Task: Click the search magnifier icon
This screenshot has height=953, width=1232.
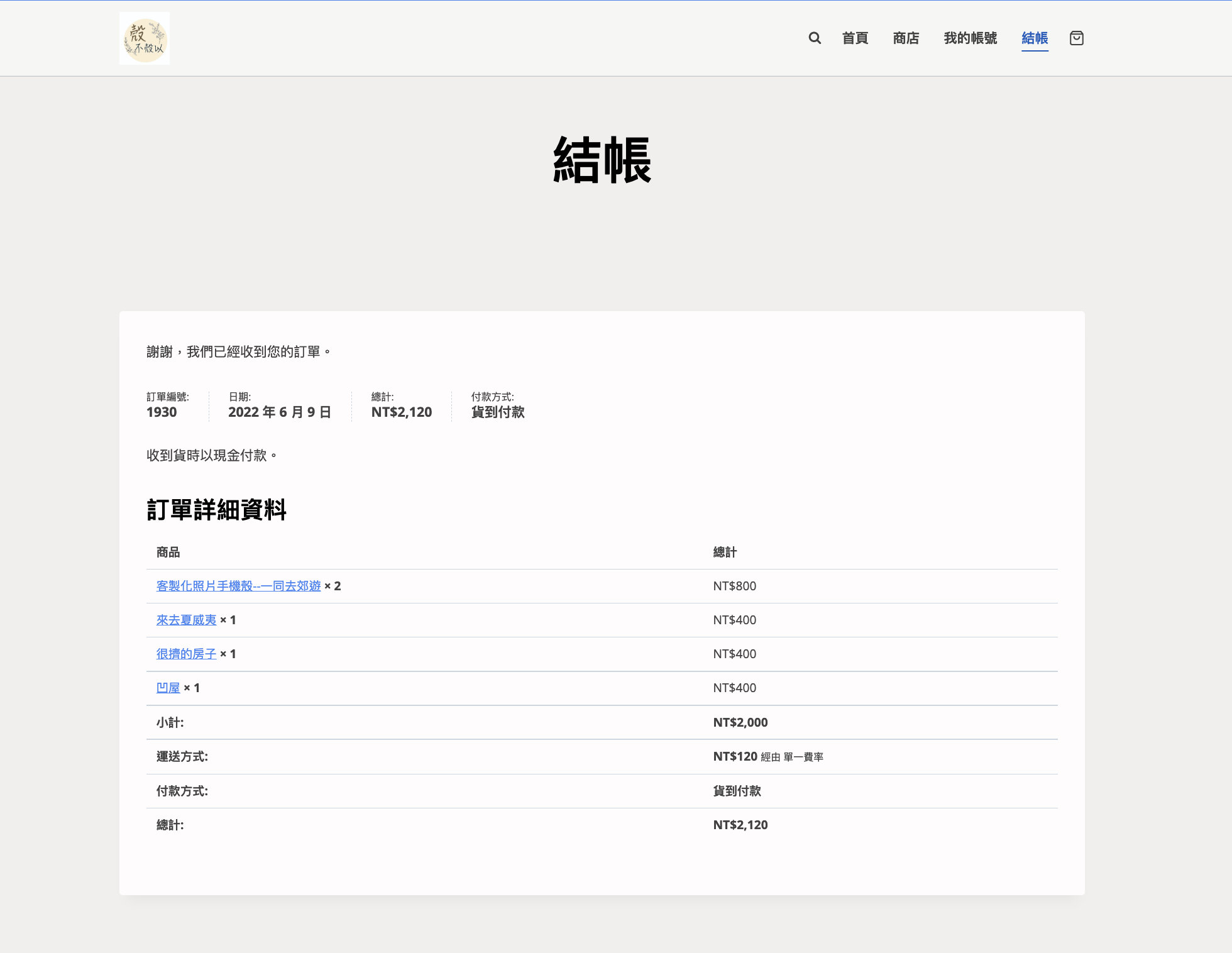Action: click(815, 38)
